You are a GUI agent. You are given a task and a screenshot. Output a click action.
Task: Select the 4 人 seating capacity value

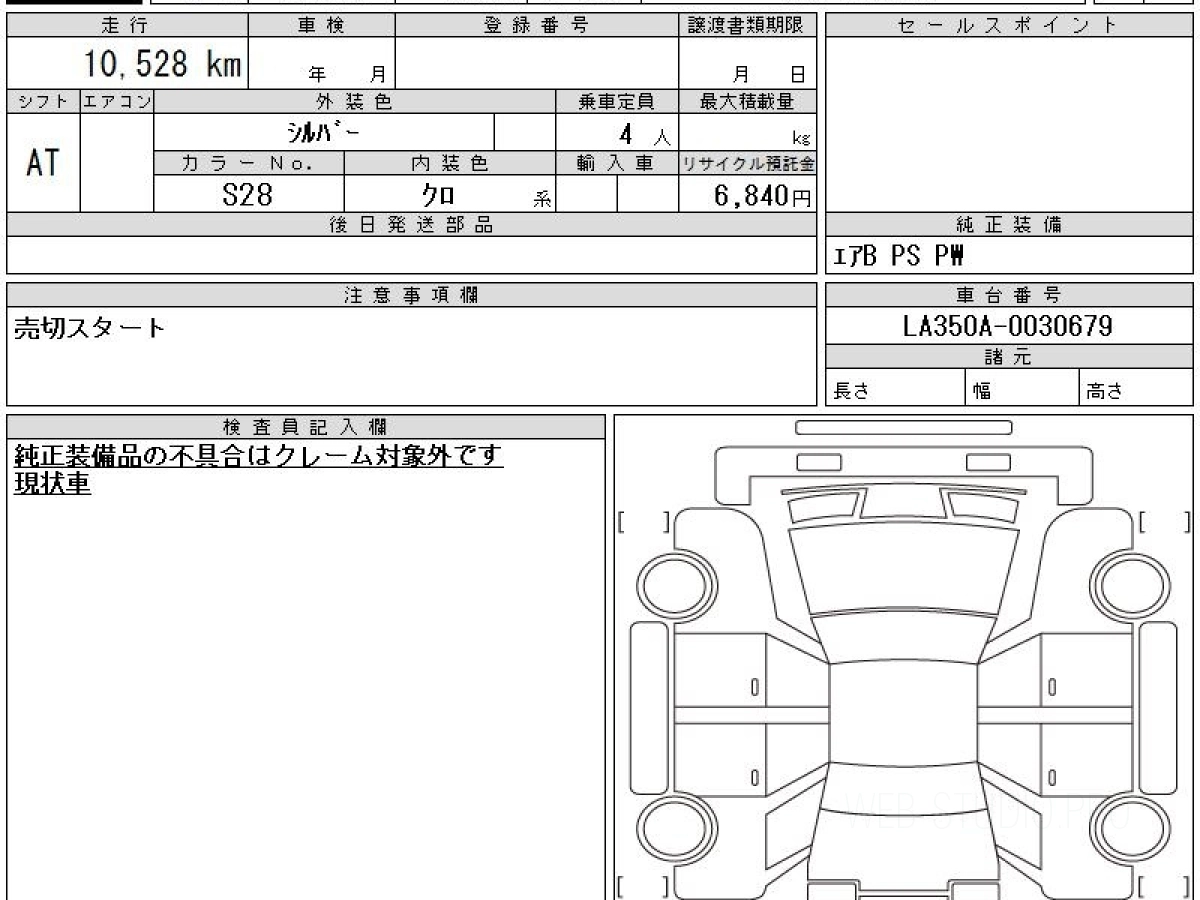click(643, 133)
